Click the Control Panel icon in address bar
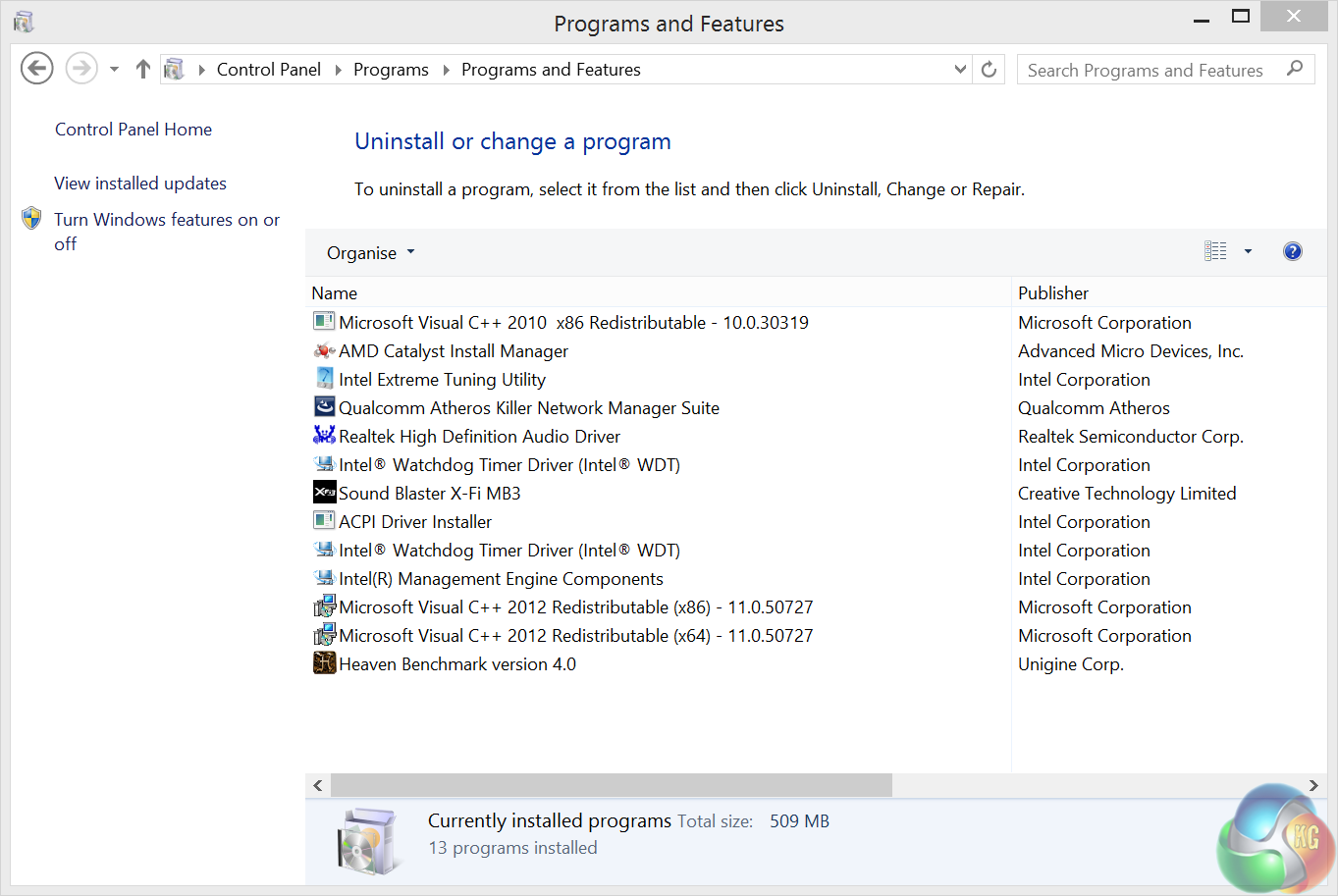Screen dimensions: 1338x896 (174, 69)
